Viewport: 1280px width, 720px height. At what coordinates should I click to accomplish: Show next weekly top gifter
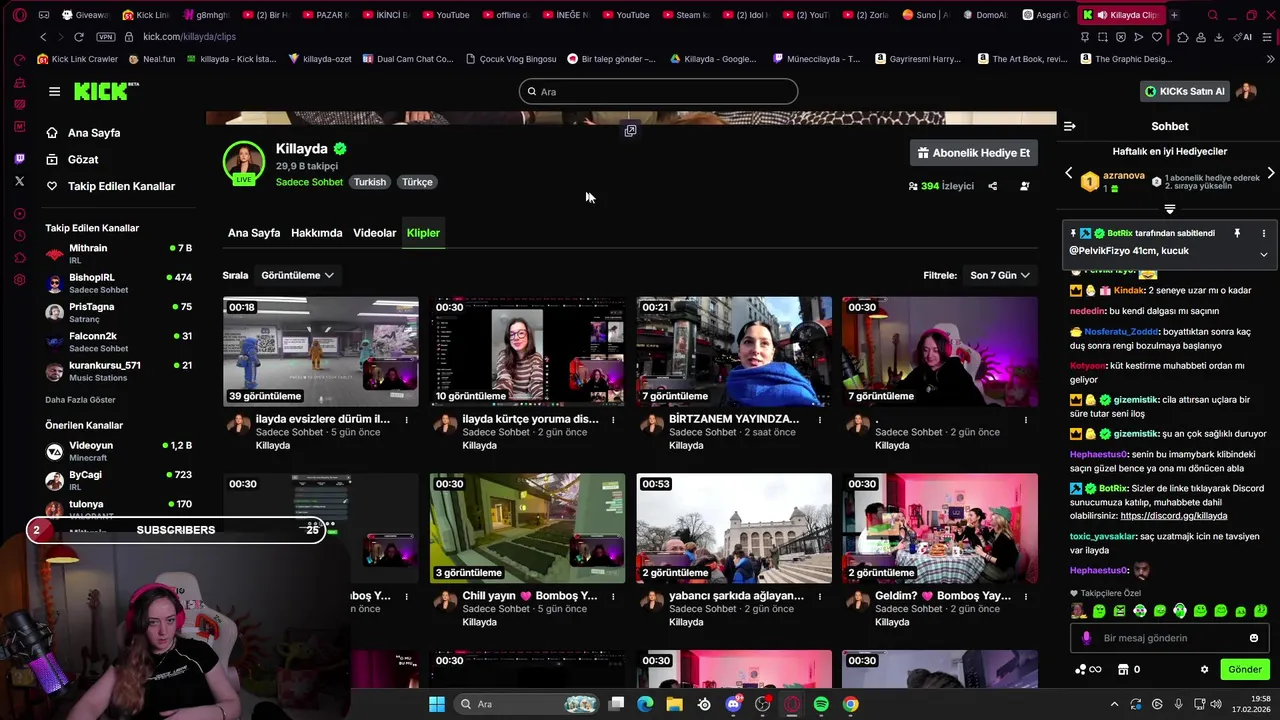tap(1271, 173)
